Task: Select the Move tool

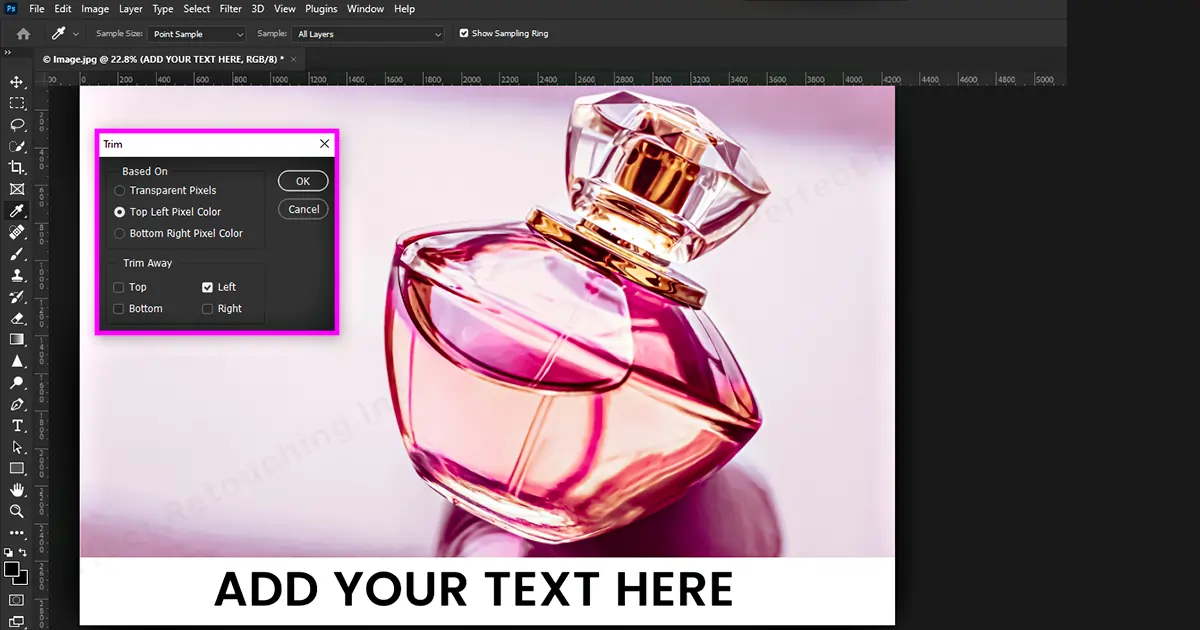Action: point(17,81)
